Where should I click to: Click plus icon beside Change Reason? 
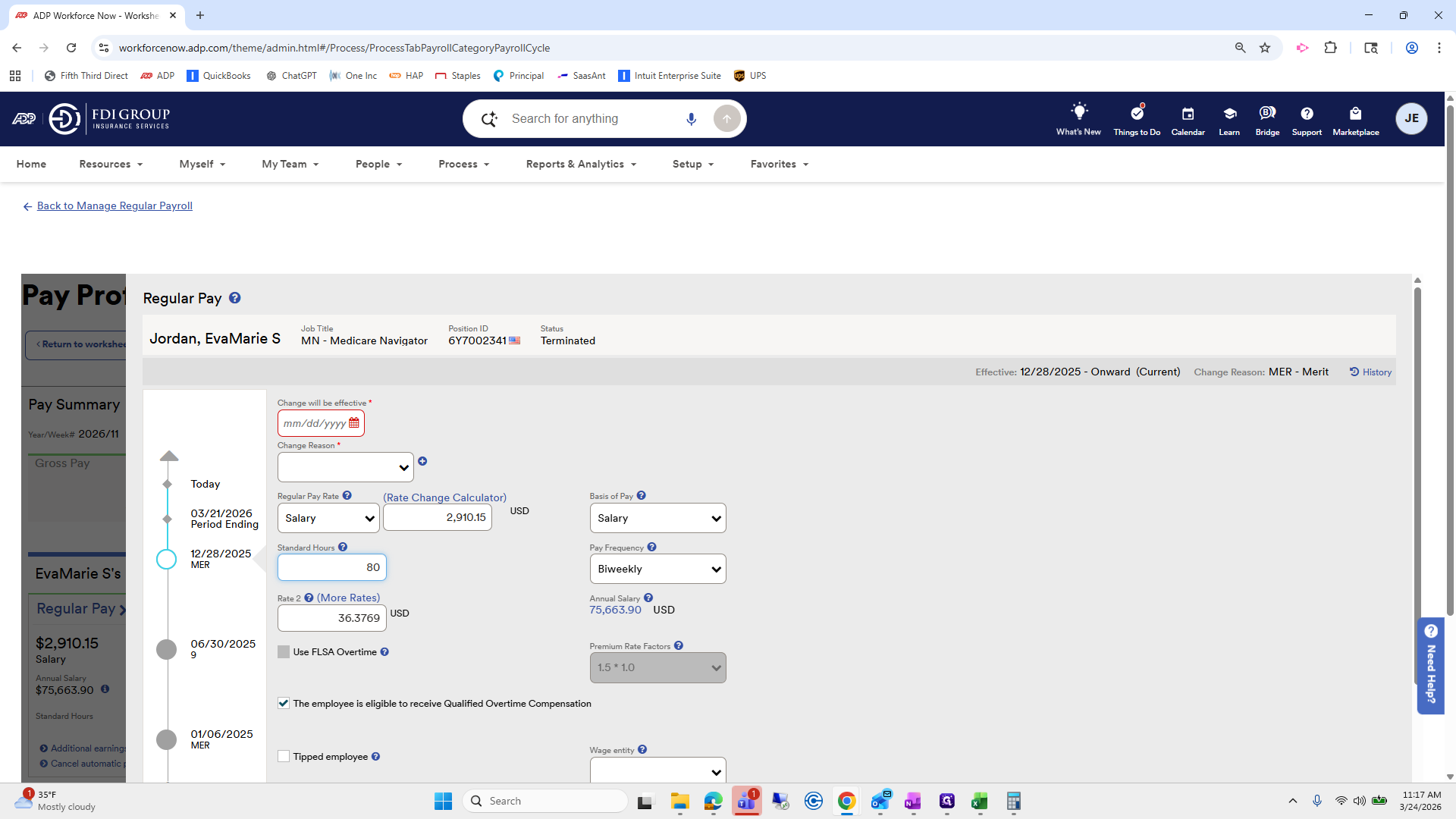422,461
